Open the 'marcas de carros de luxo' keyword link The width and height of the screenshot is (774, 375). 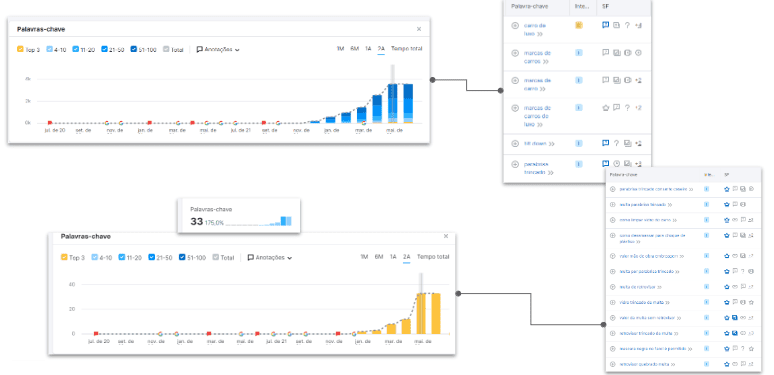538,116
